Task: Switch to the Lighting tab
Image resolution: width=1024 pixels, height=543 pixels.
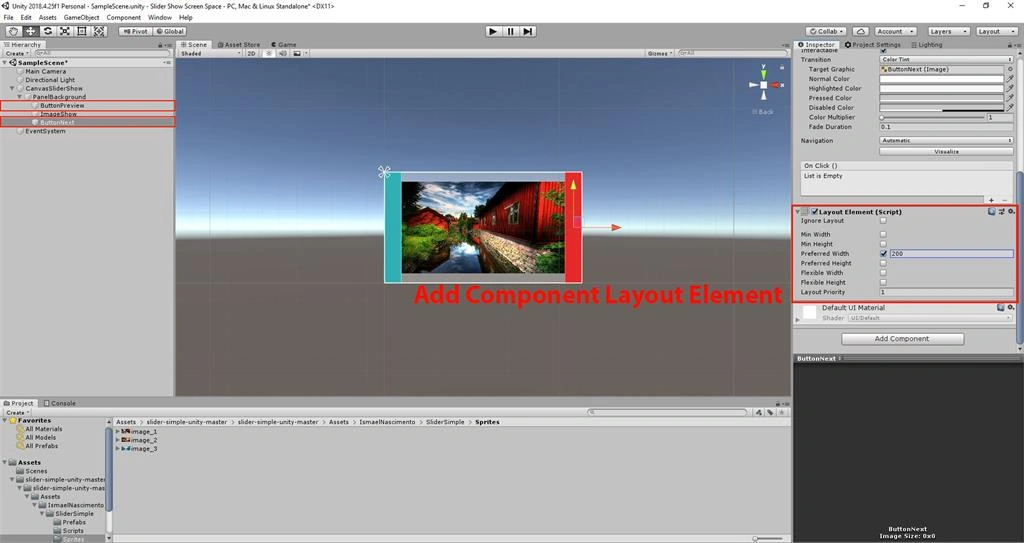Action: point(927,44)
